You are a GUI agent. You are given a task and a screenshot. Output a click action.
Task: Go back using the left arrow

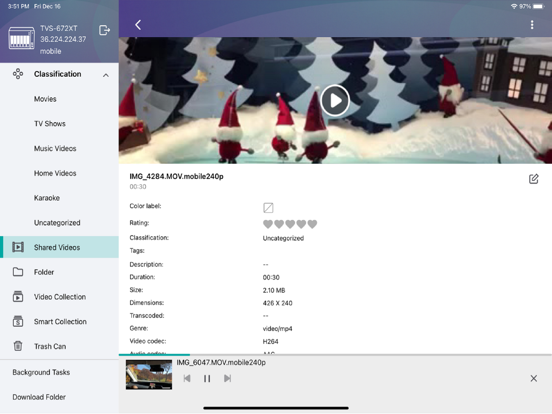[x=138, y=25]
